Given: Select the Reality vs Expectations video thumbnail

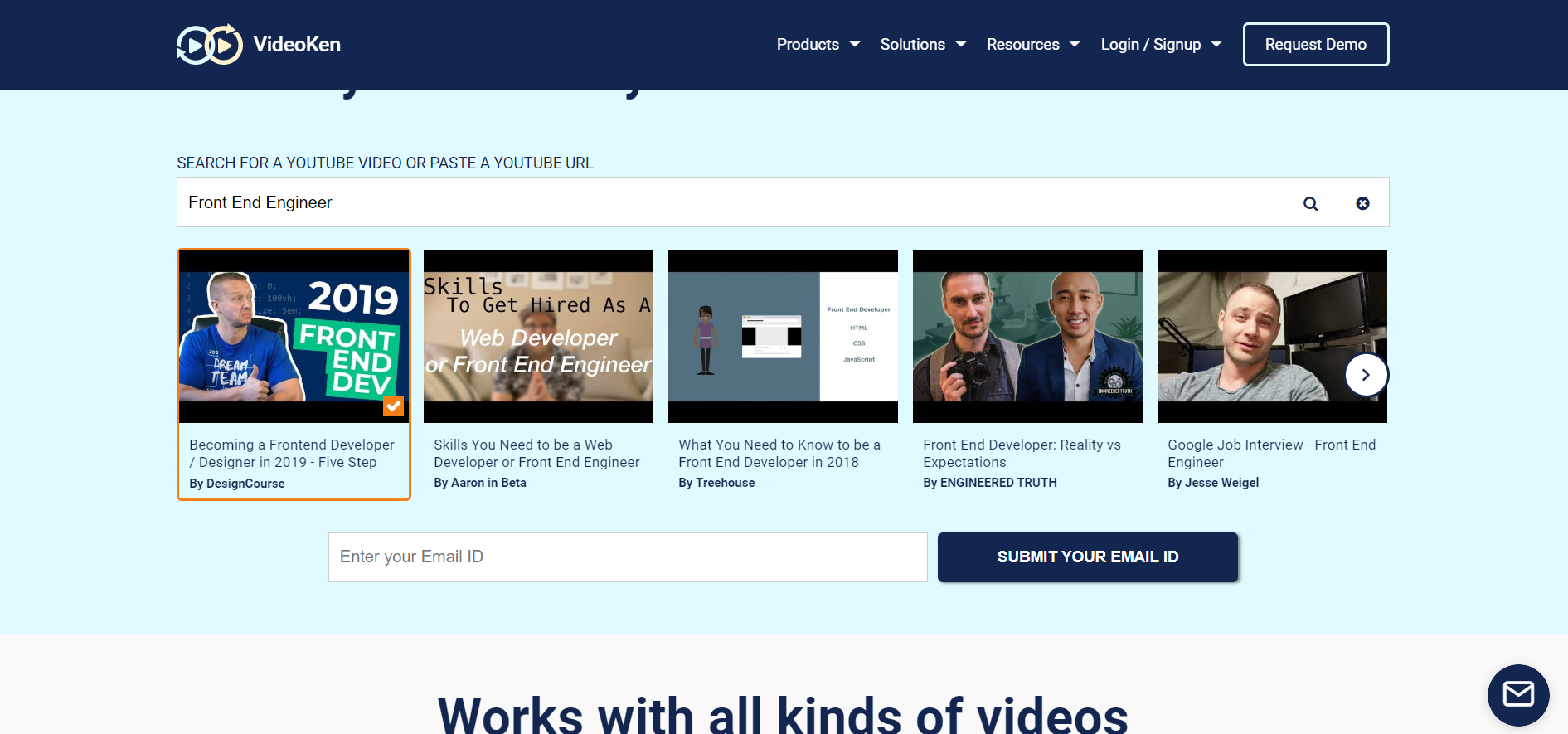Looking at the screenshot, I should click(1027, 337).
